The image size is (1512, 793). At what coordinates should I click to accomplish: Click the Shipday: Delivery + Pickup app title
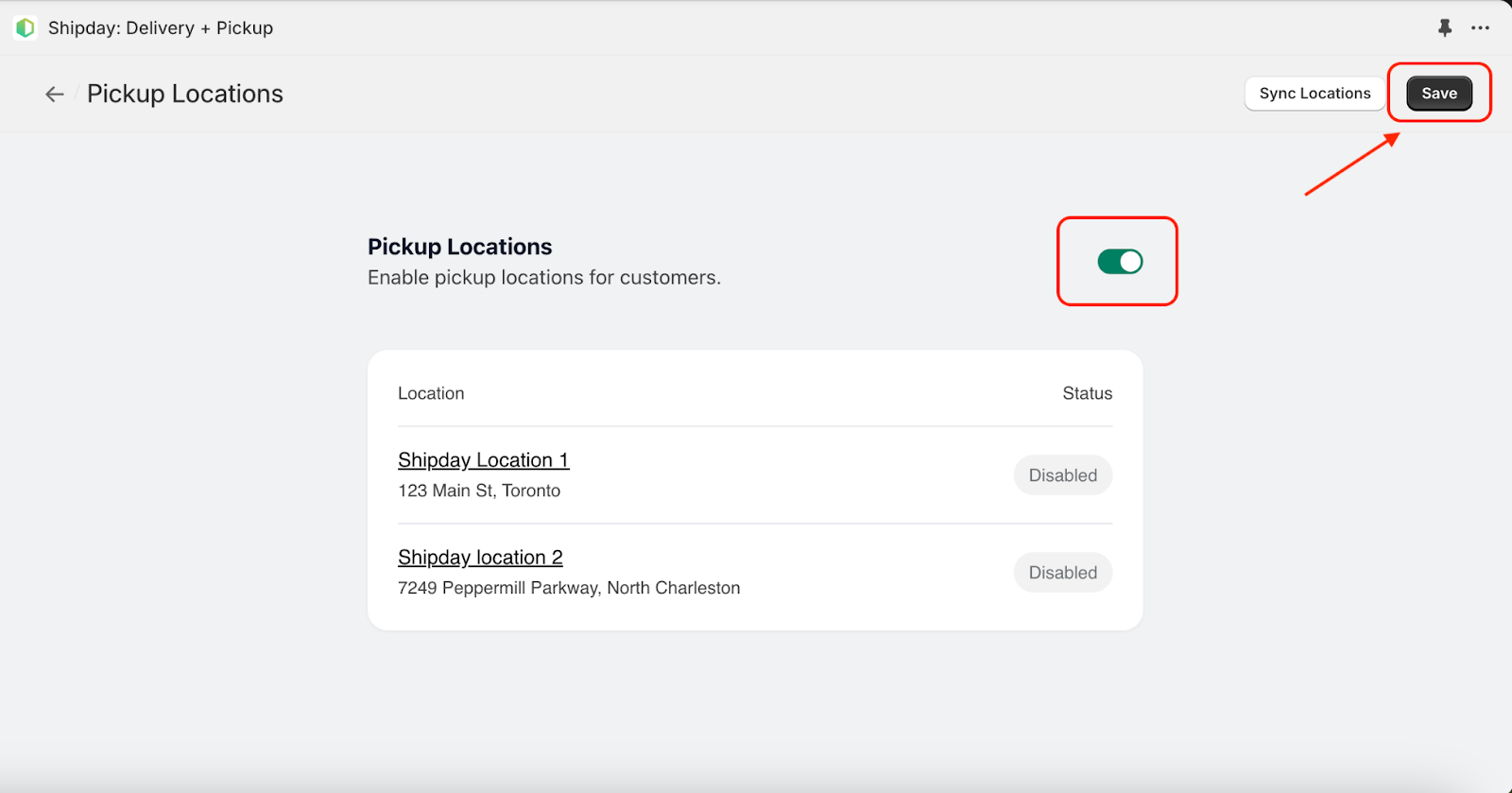coord(161,28)
